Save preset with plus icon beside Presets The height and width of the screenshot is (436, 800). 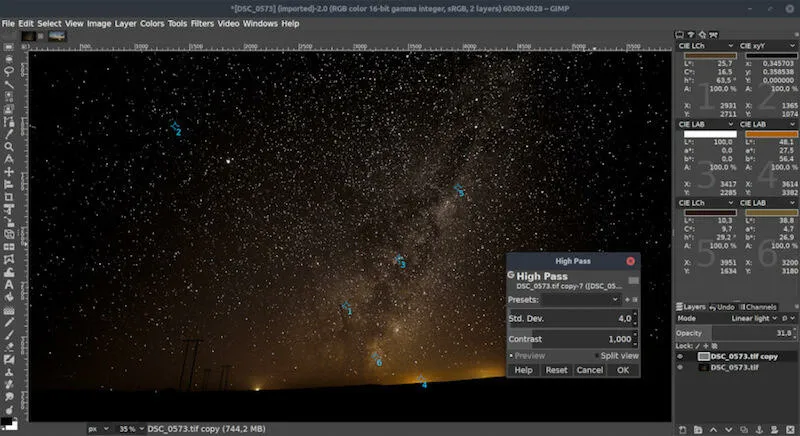(x=626, y=299)
